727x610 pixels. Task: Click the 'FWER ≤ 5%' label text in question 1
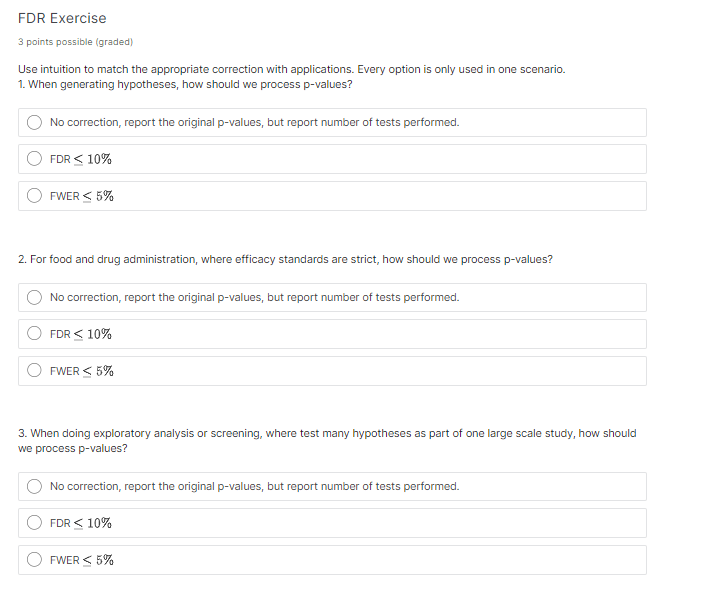pos(82,196)
